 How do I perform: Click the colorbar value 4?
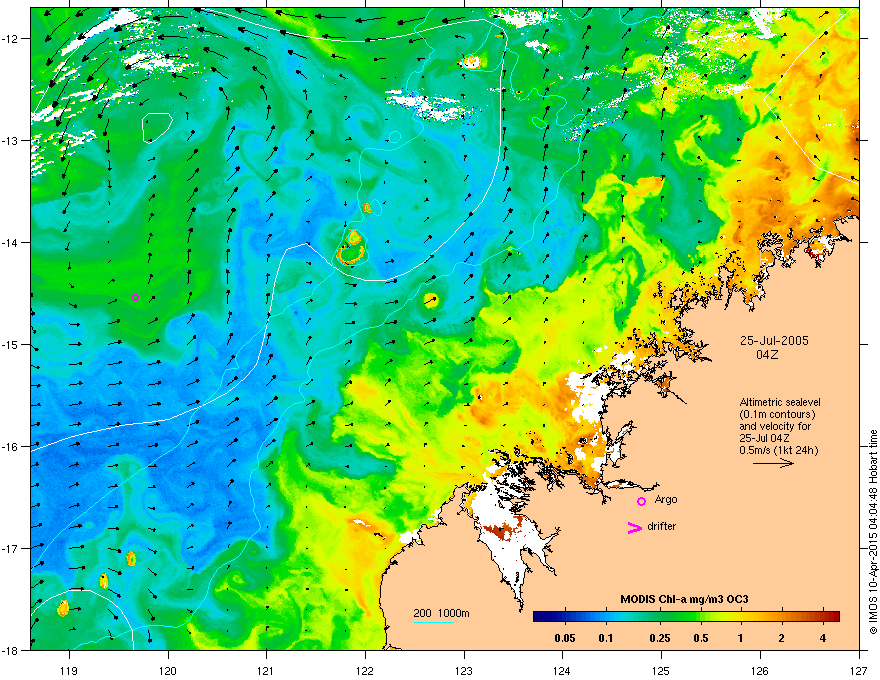pos(823,638)
